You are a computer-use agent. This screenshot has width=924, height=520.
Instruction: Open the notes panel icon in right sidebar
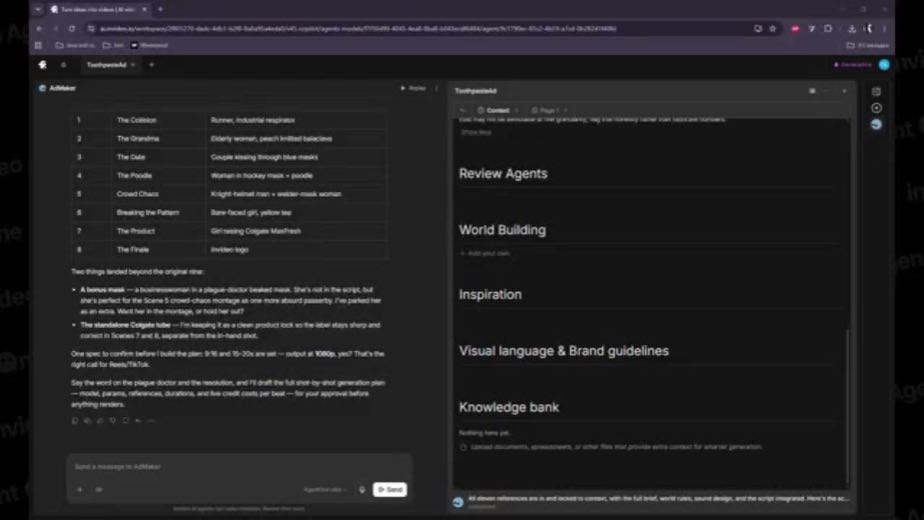click(x=876, y=91)
